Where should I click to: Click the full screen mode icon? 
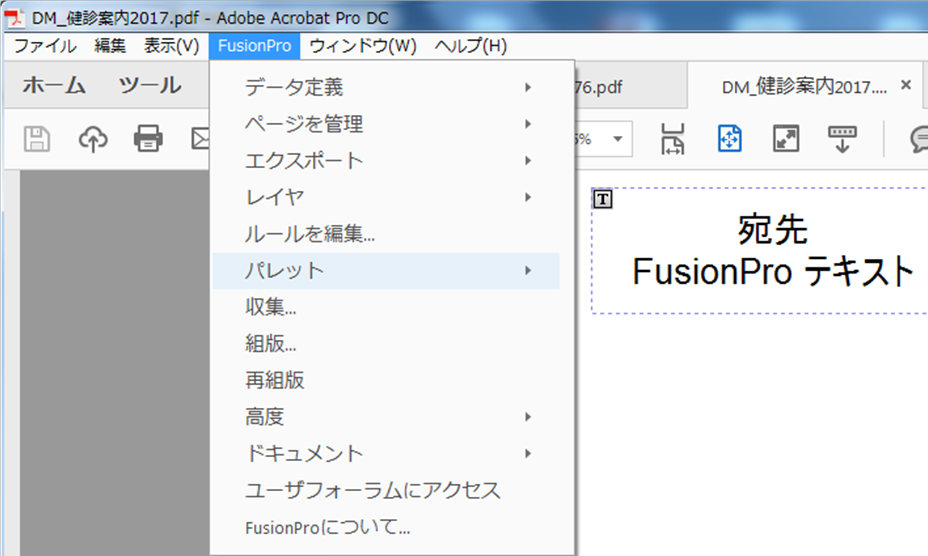(786, 139)
